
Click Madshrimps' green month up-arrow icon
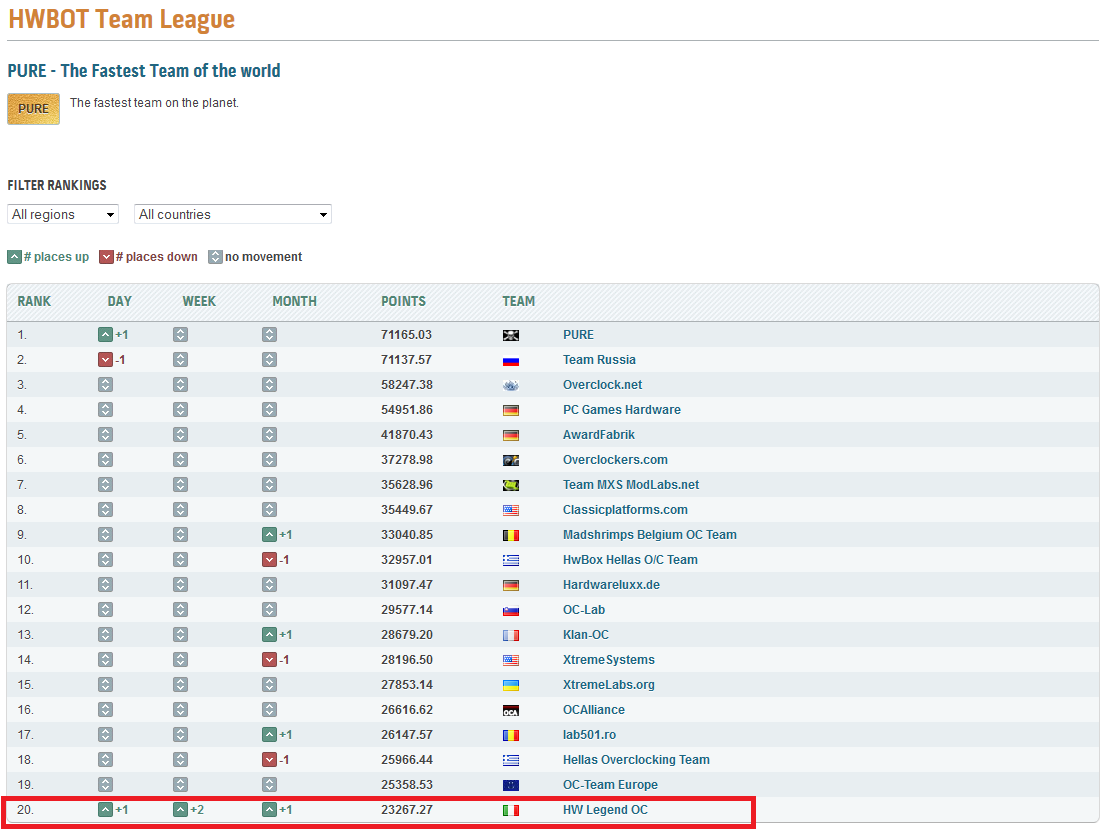pyautogui.click(x=269, y=535)
